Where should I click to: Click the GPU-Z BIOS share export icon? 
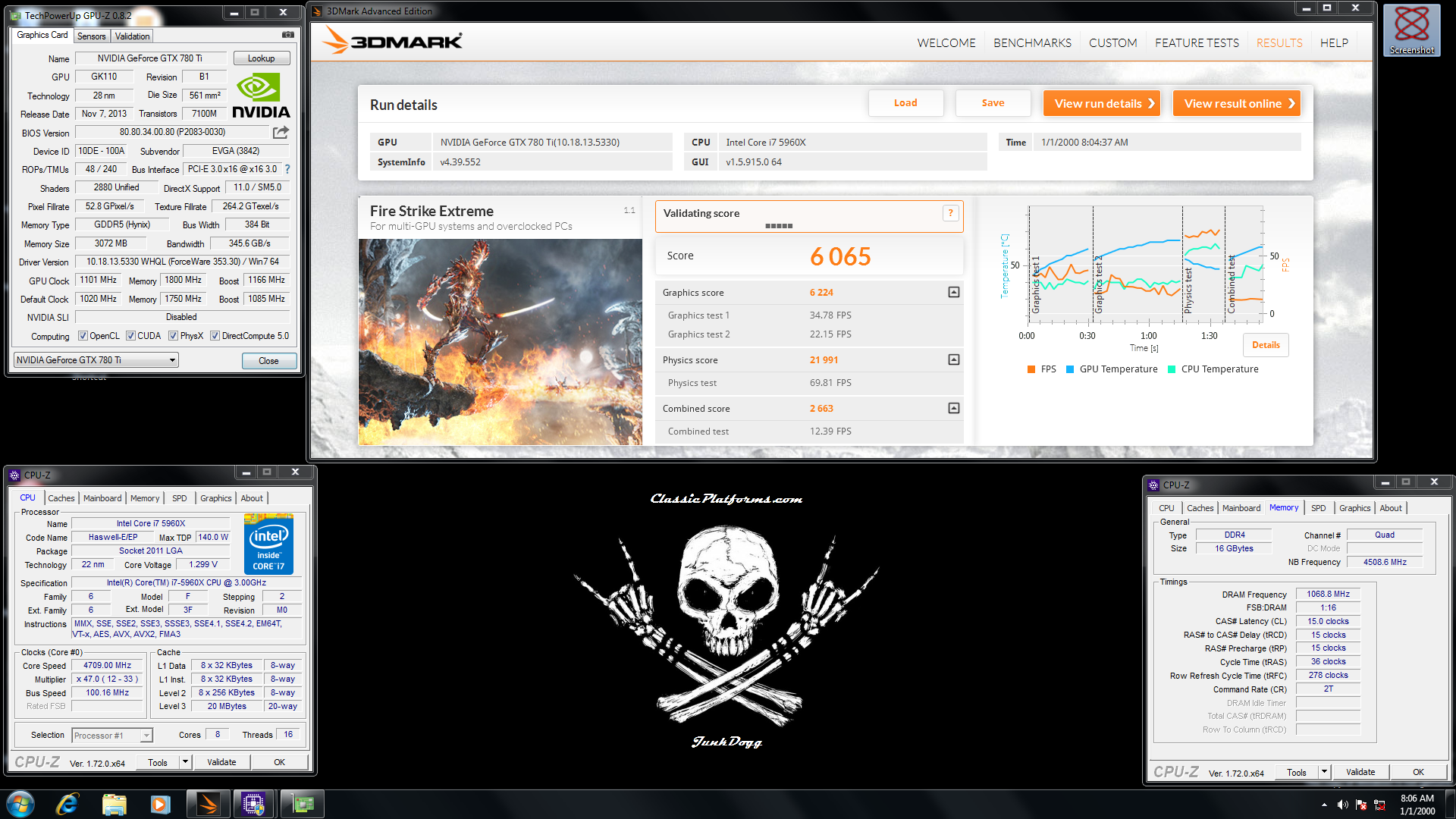click(281, 132)
